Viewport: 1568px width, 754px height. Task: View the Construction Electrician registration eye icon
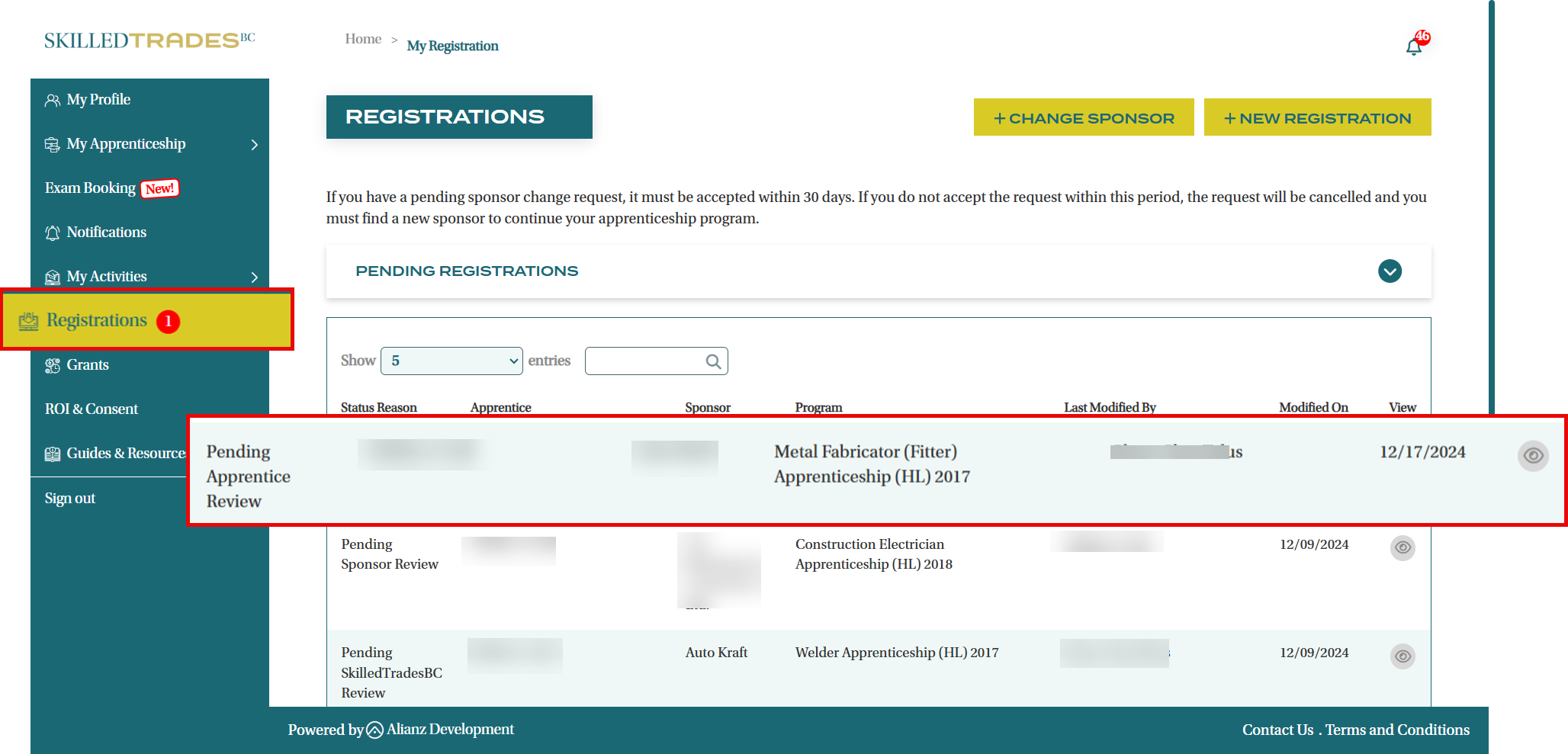coord(1402,547)
